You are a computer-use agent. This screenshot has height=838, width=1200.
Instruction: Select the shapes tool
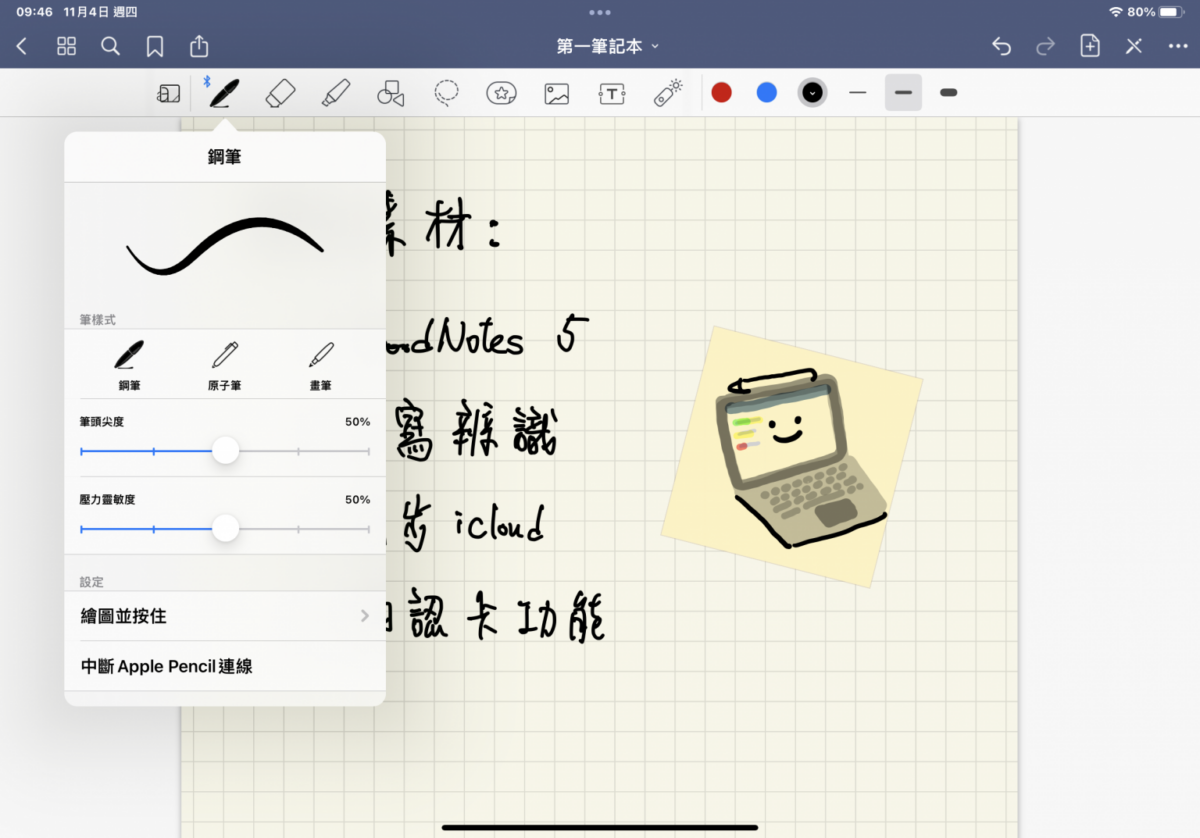pos(390,93)
